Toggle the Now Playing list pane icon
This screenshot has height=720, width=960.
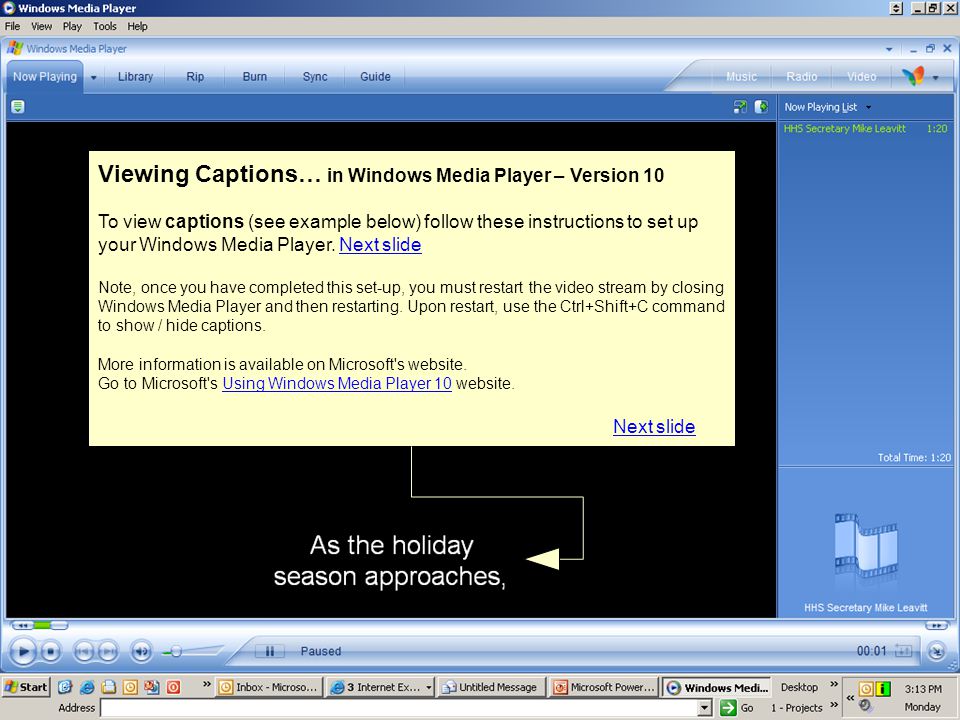tap(761, 107)
